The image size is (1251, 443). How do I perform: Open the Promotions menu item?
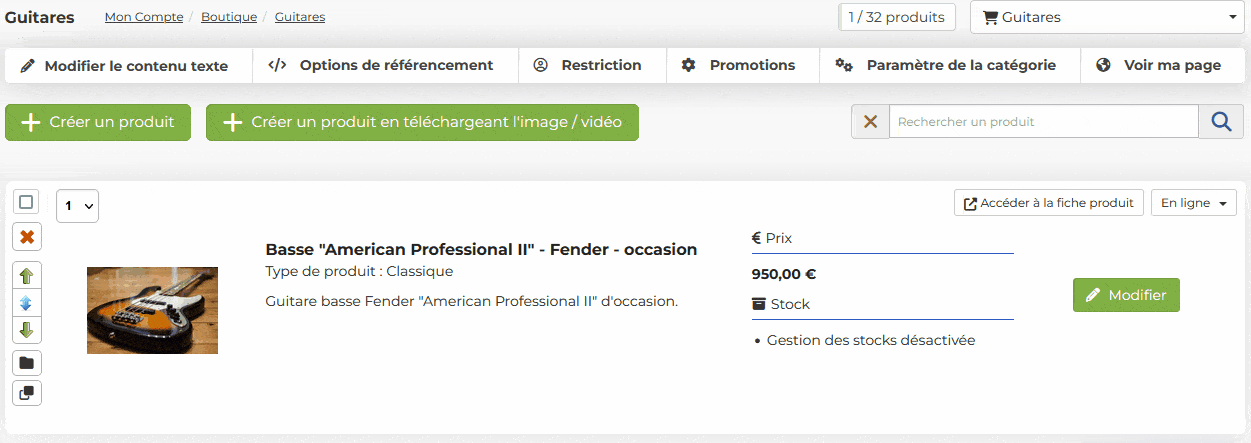(x=739, y=65)
